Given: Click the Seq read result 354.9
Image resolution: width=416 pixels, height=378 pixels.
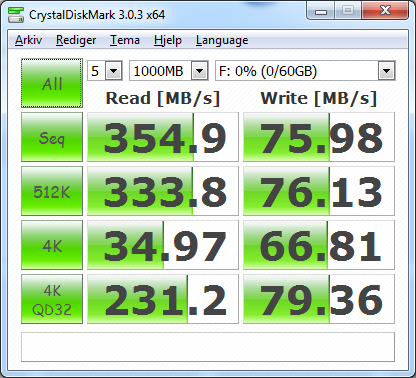Looking at the screenshot, I should [163, 137].
